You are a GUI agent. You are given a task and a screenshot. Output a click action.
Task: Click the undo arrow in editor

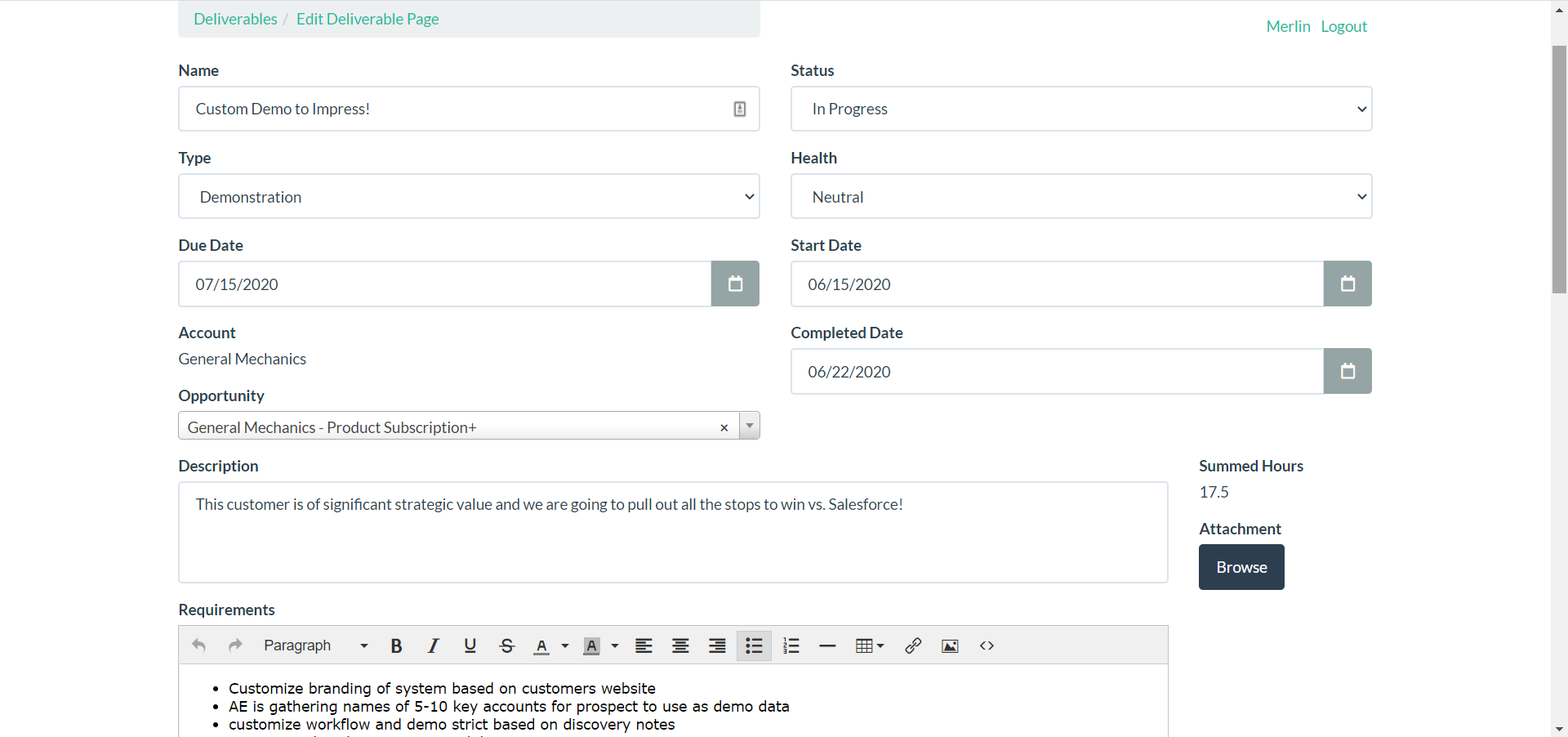[198, 645]
